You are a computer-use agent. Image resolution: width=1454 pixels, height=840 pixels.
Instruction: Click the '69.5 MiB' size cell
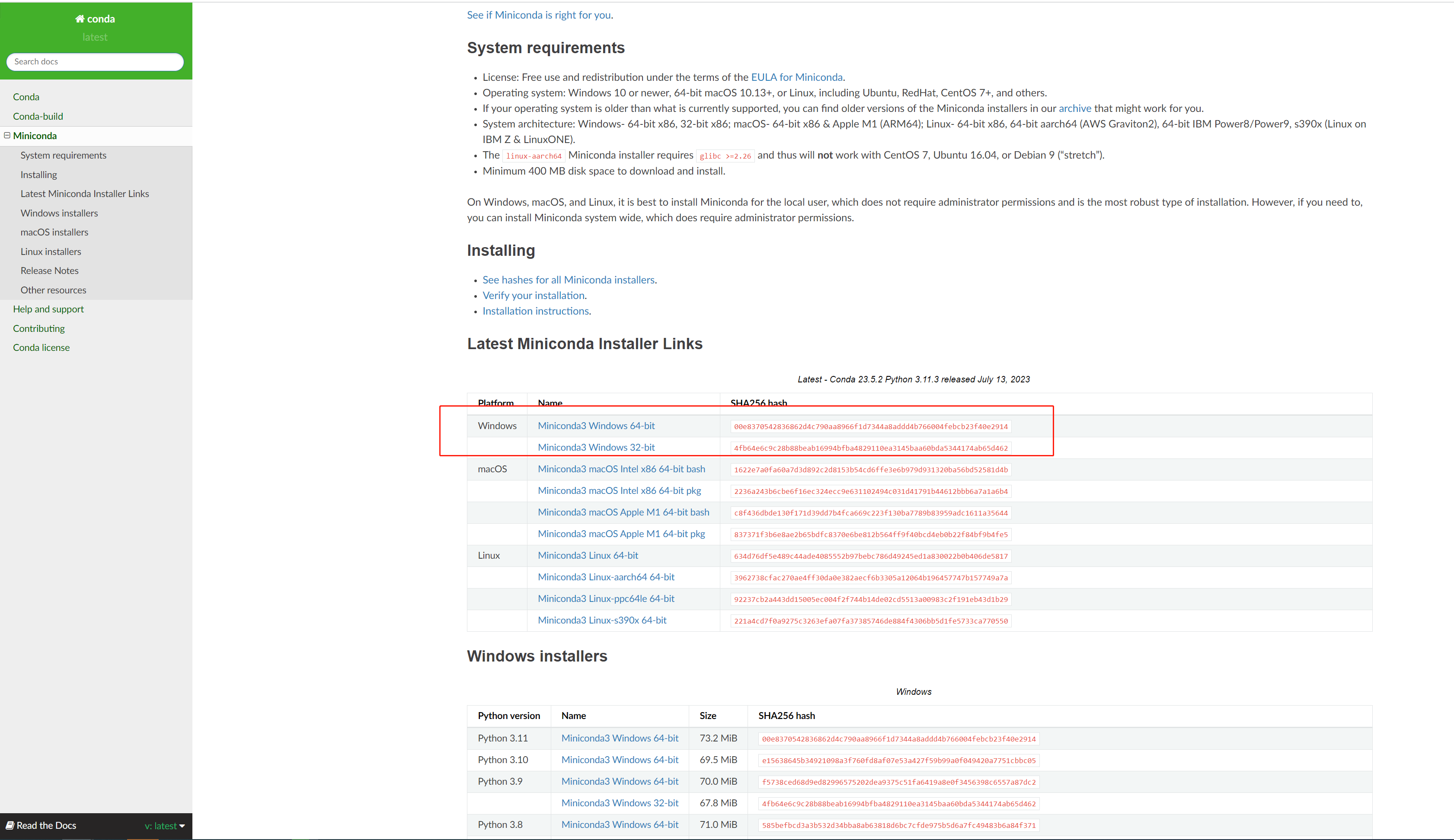point(718,760)
